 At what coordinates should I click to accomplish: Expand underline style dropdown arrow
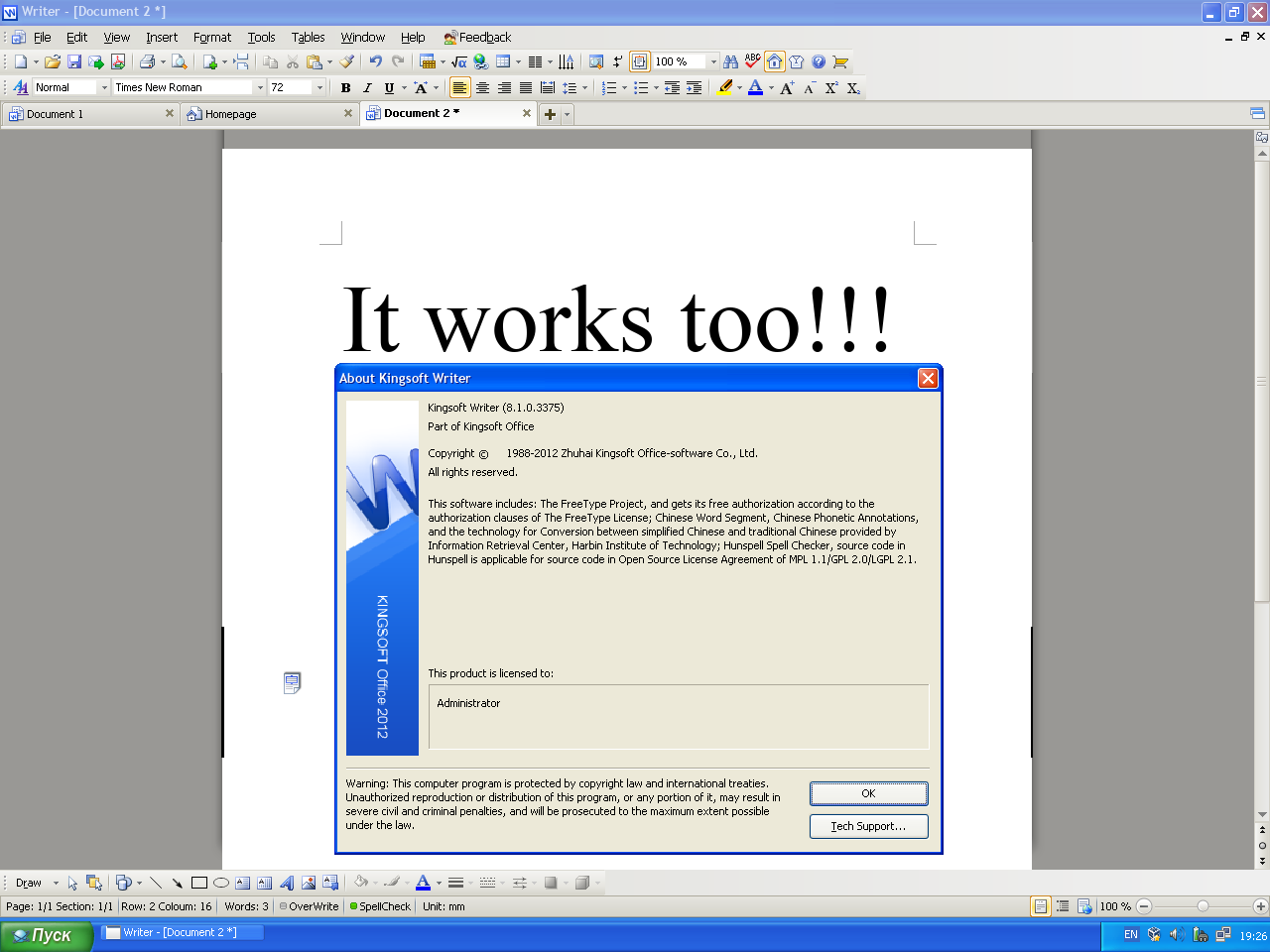pyautogui.click(x=404, y=87)
